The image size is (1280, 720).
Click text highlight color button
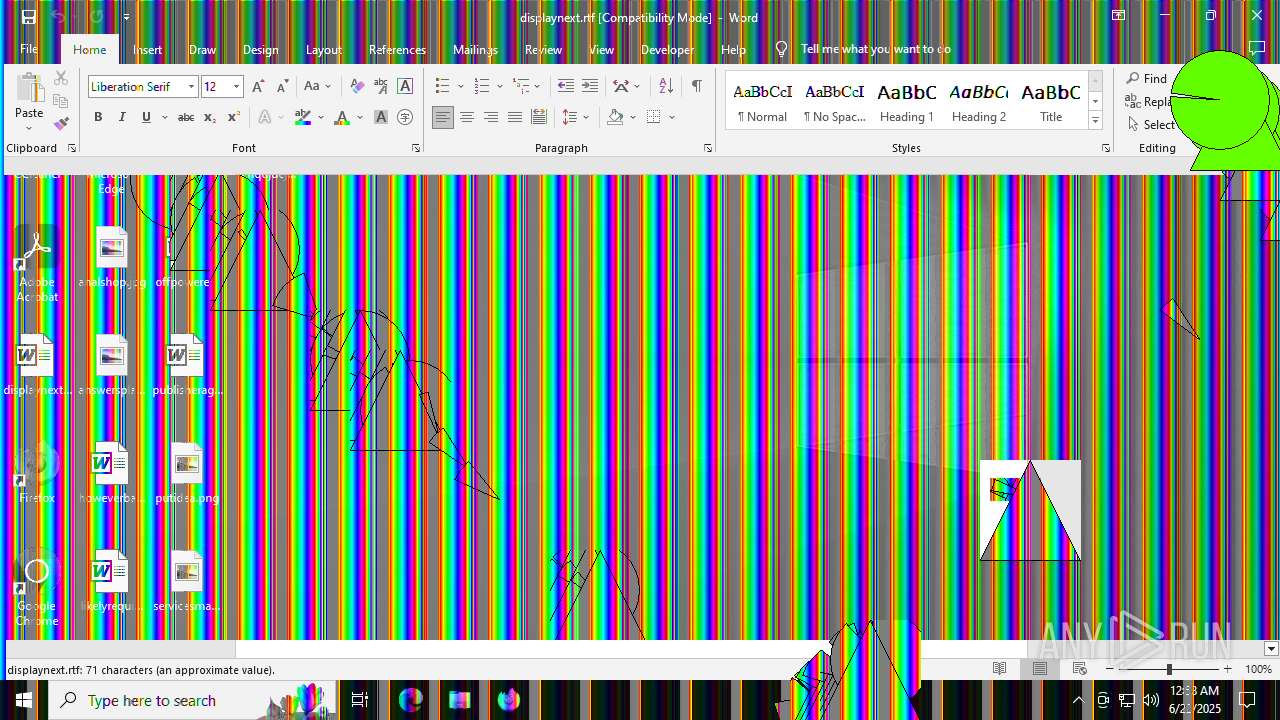(303, 118)
